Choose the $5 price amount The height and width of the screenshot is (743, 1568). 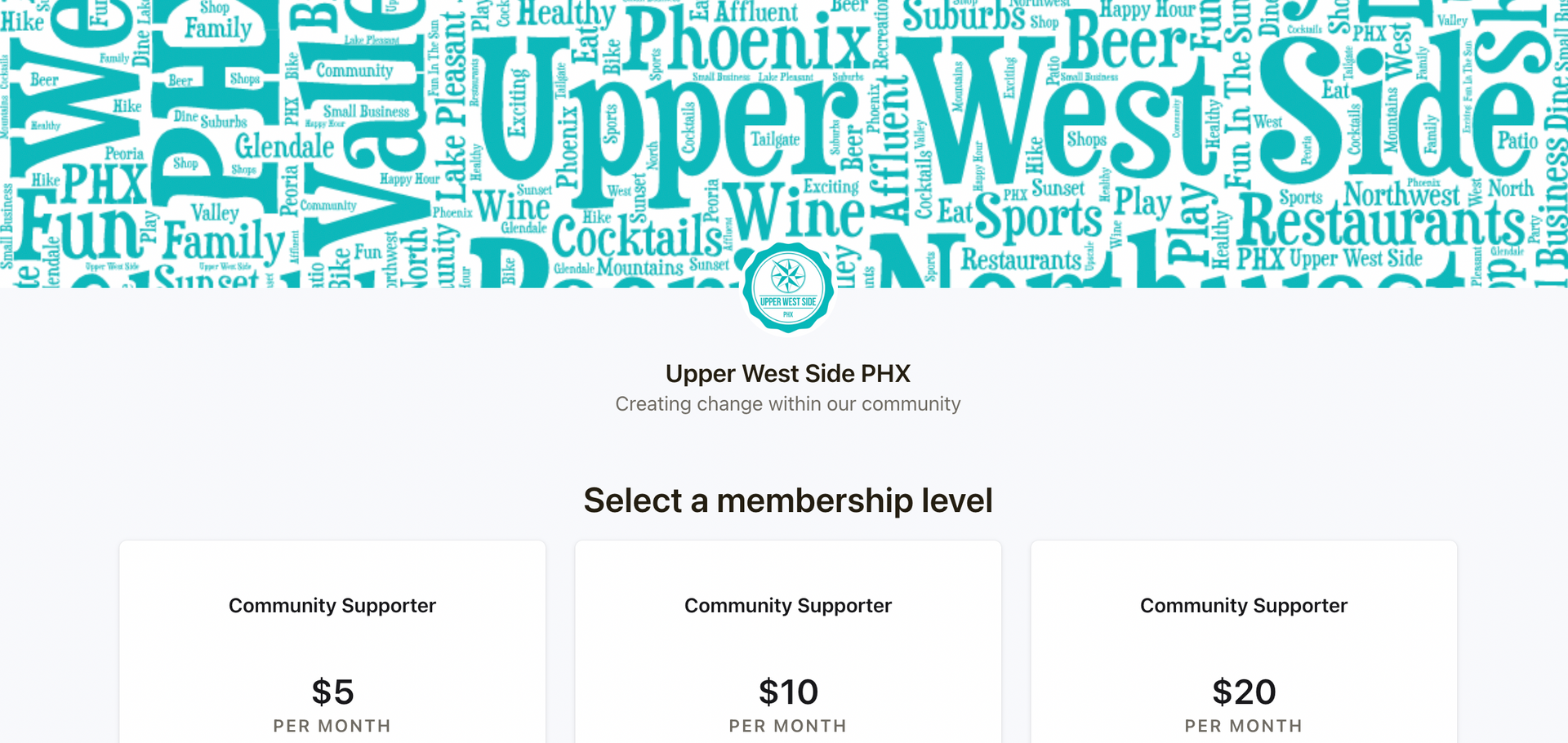[332, 692]
